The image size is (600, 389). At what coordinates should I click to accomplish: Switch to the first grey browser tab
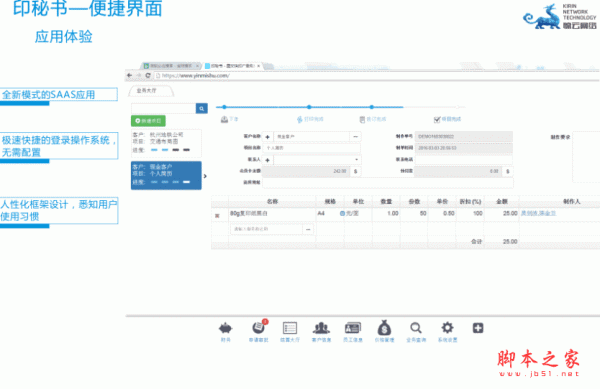(170, 66)
